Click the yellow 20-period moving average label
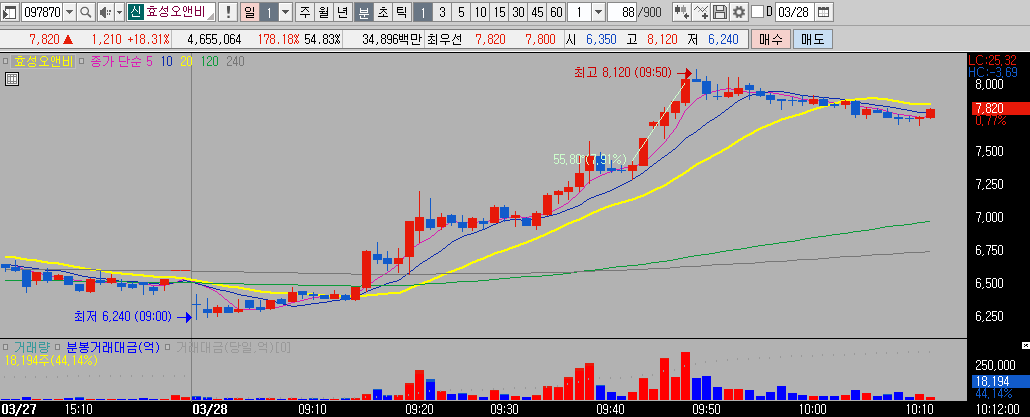The image size is (1030, 417). point(187,62)
